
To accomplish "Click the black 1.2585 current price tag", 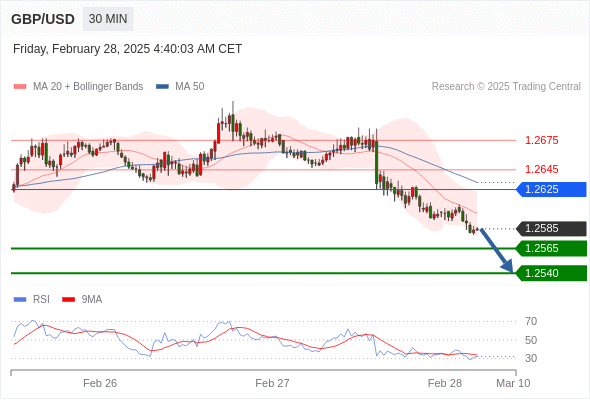I will pyautogui.click(x=551, y=228).
